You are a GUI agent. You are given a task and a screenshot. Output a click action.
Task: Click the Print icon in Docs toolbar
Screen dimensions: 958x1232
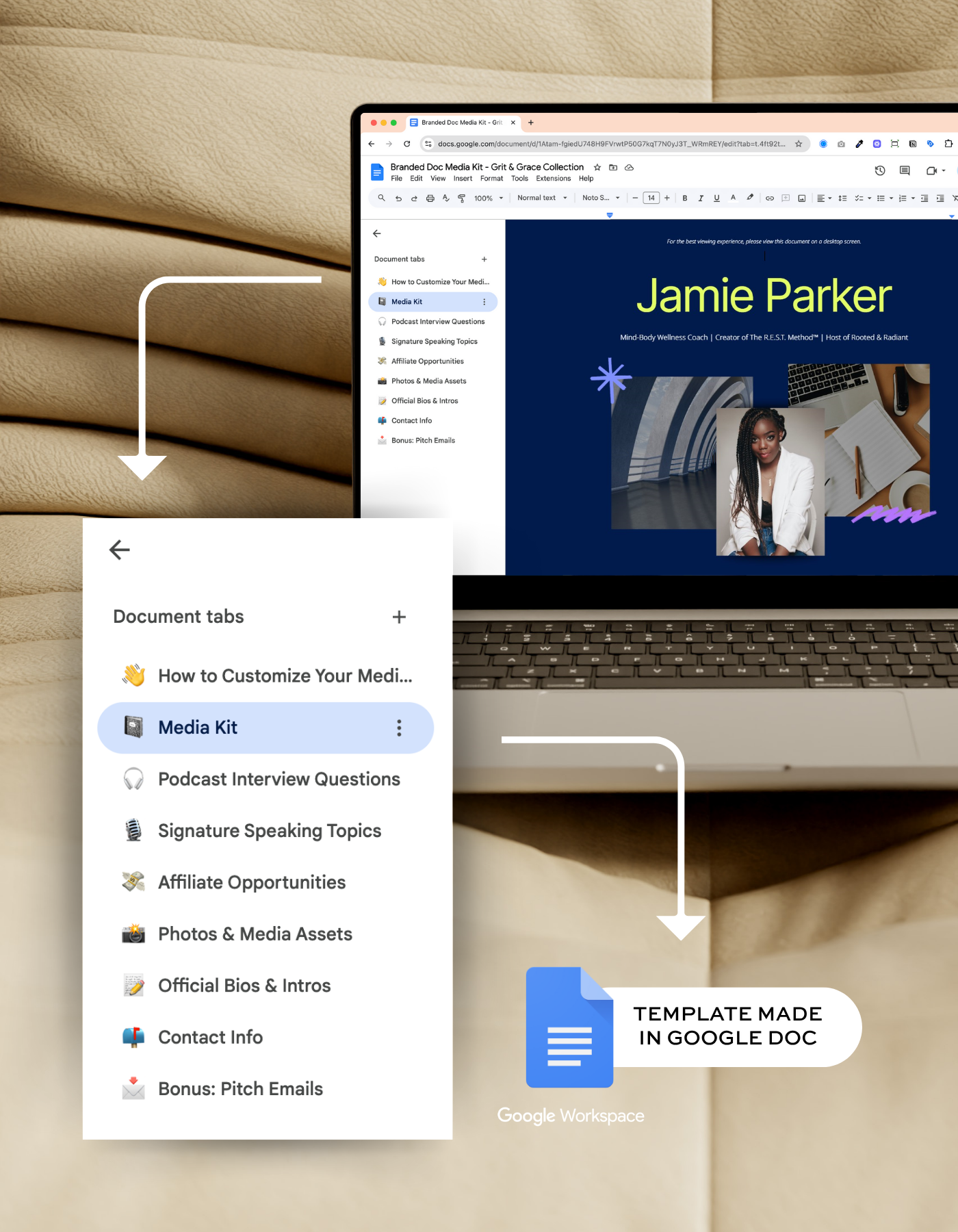(x=430, y=198)
